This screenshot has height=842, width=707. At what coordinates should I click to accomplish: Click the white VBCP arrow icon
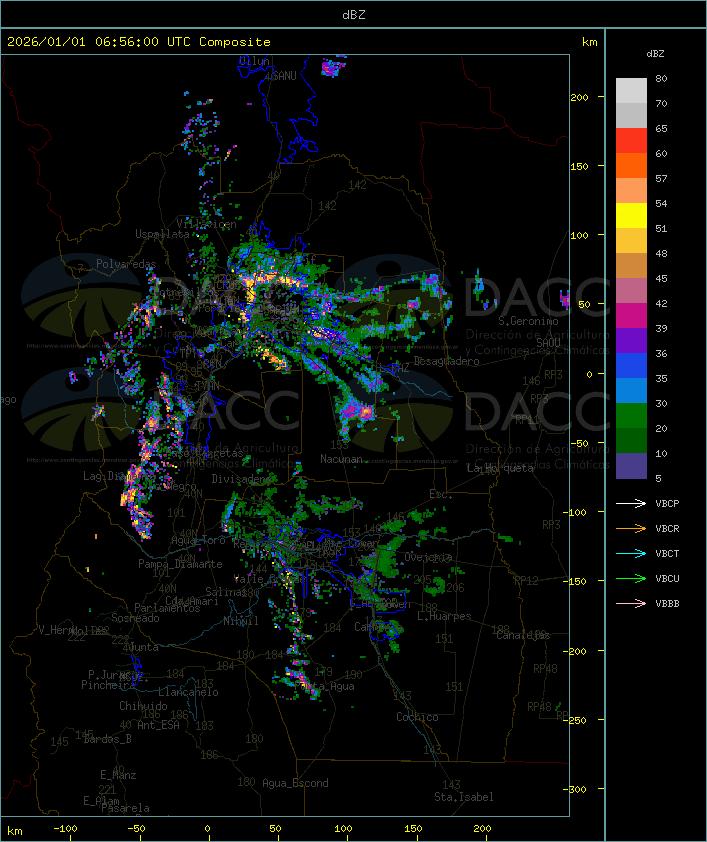tap(631, 503)
